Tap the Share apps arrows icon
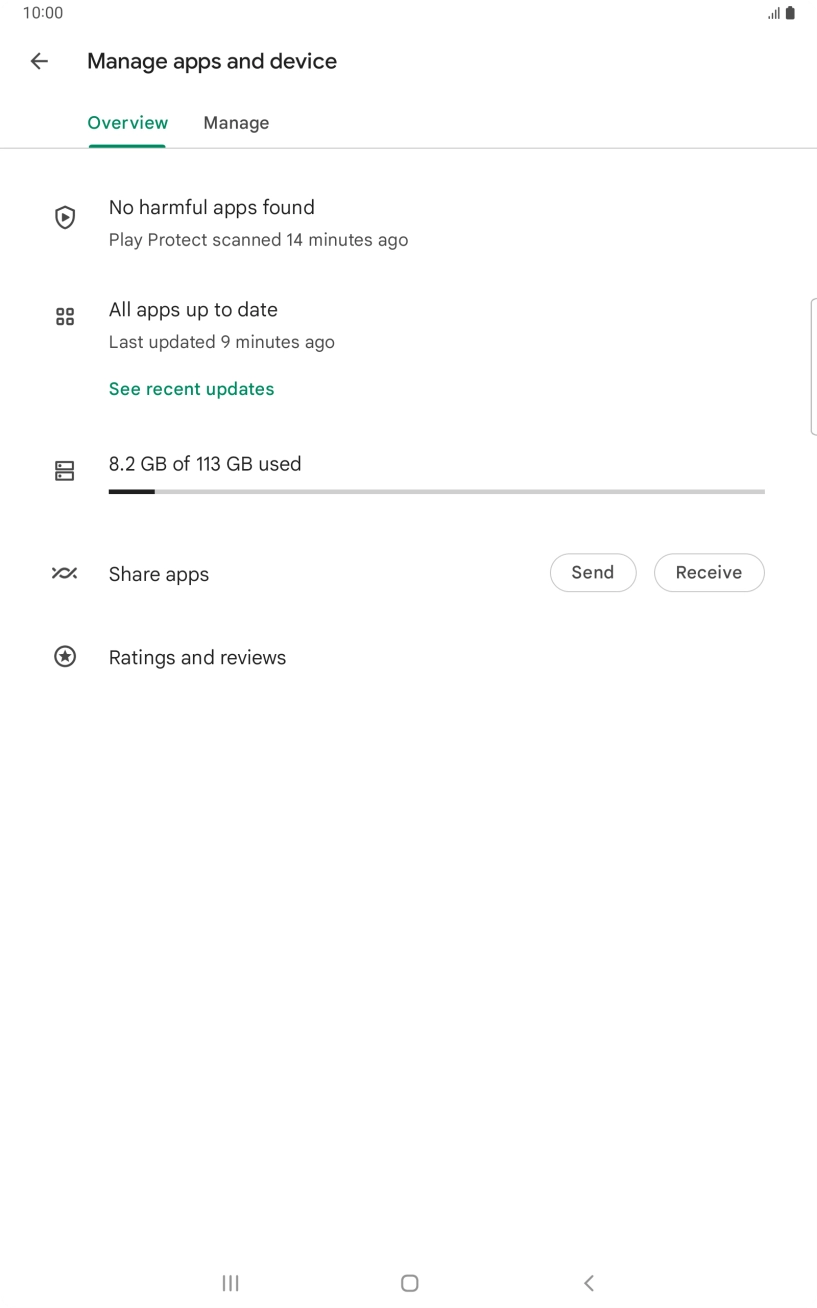The width and height of the screenshot is (817, 1308). pos(65,574)
